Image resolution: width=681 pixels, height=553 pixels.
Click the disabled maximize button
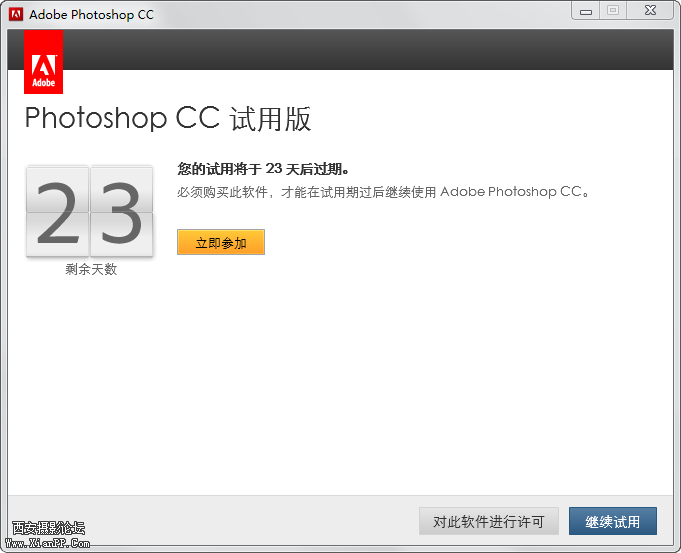[613, 10]
